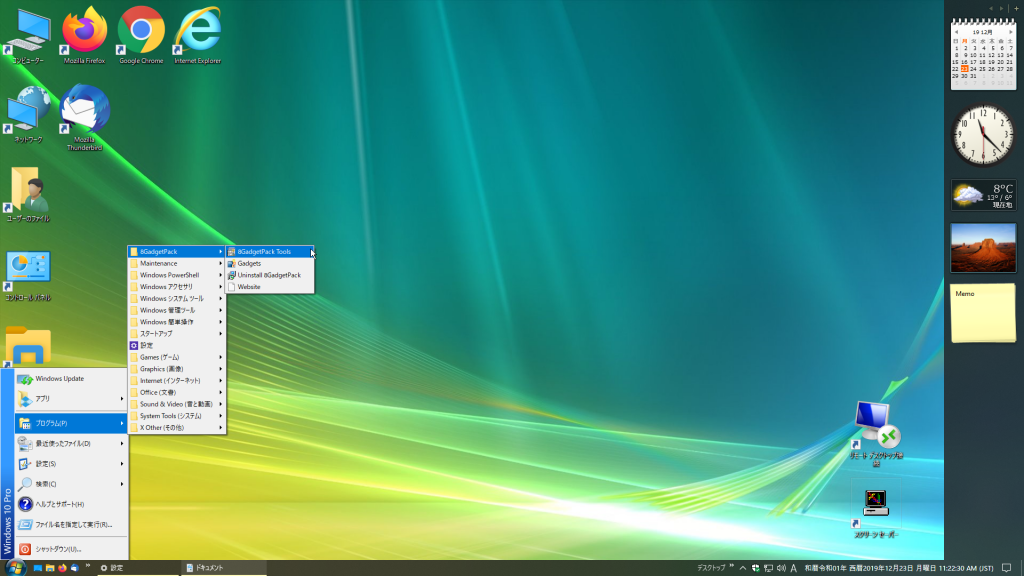
Task: Open the コンピューター desktop icon
Action: point(28,36)
